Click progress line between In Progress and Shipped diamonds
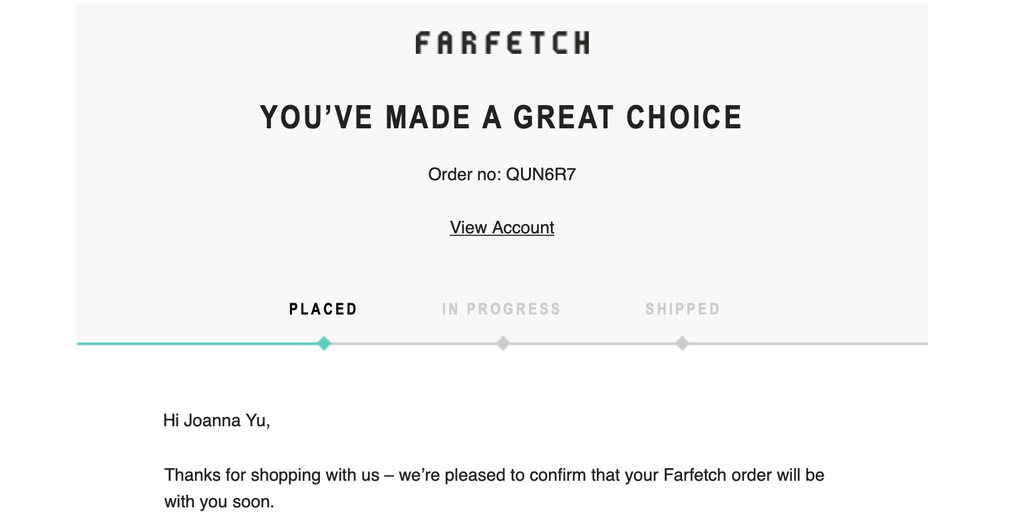Viewport: 1024px width, 526px height. tap(592, 343)
